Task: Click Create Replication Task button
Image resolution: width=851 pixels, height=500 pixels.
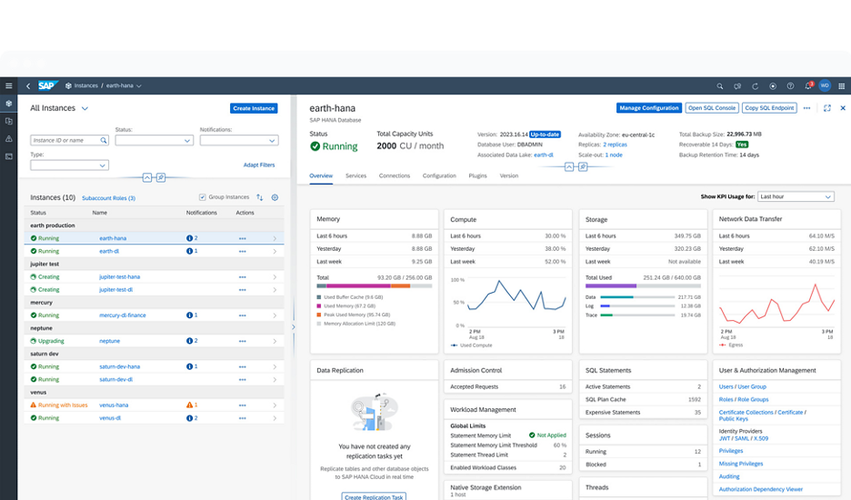Action: (374, 497)
